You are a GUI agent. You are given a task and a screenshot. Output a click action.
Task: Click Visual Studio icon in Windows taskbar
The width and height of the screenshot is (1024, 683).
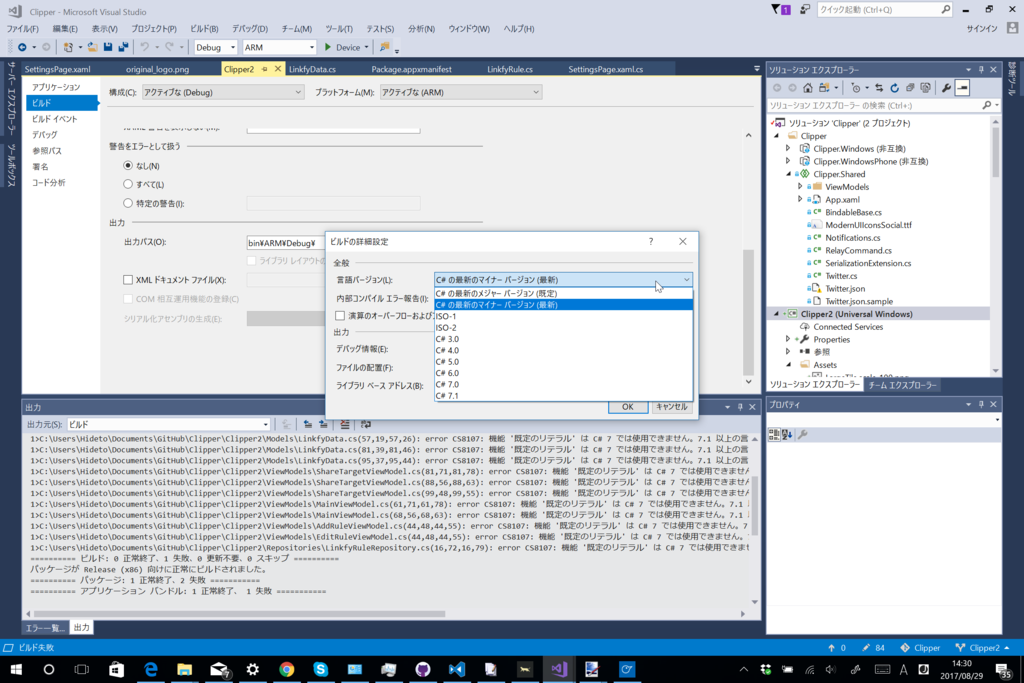[558, 669]
